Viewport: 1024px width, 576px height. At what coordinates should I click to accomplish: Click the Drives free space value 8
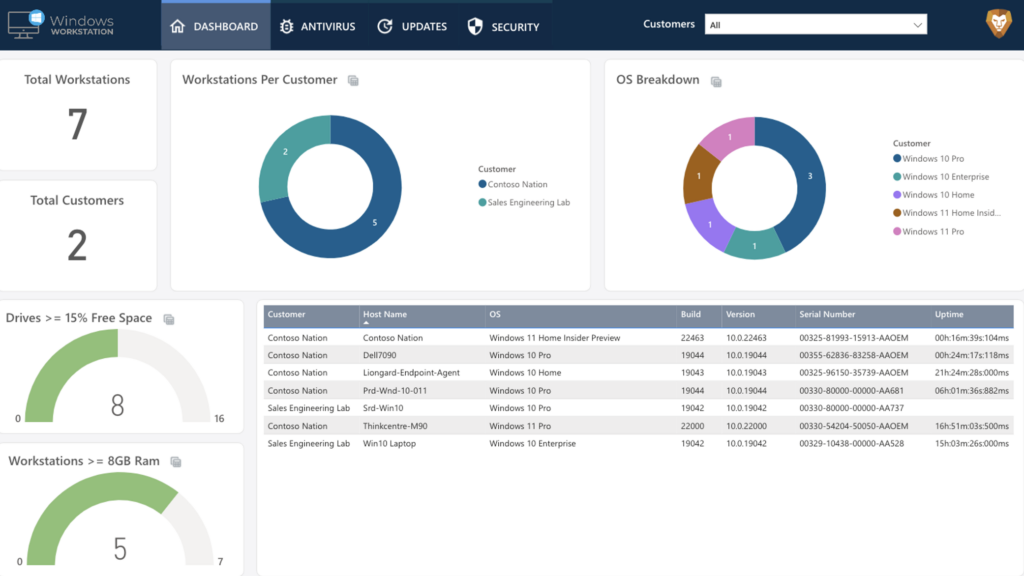118,406
